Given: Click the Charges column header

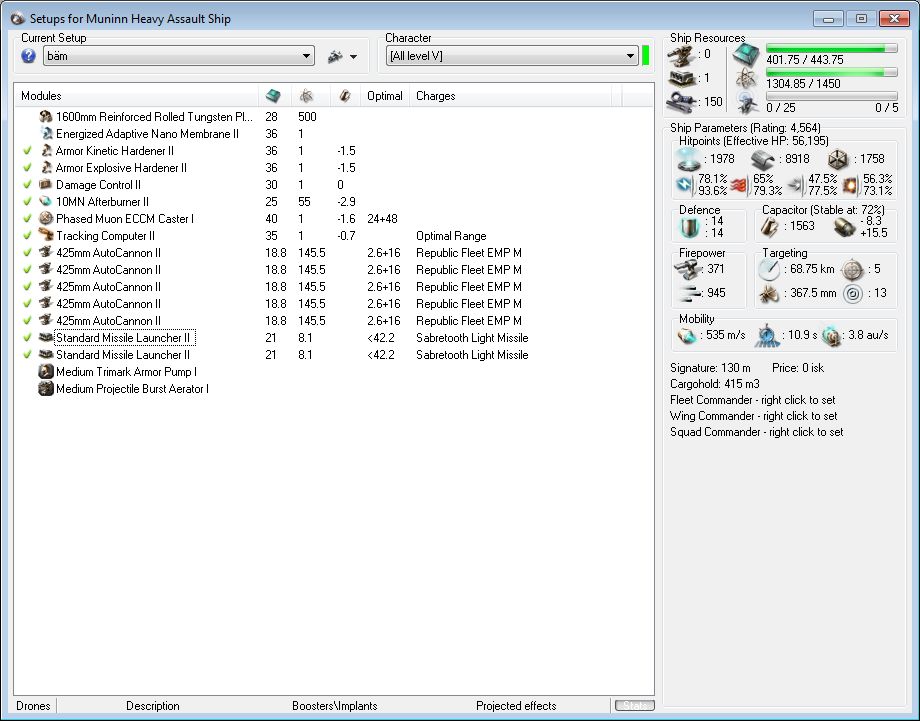Looking at the screenshot, I should 510,96.
